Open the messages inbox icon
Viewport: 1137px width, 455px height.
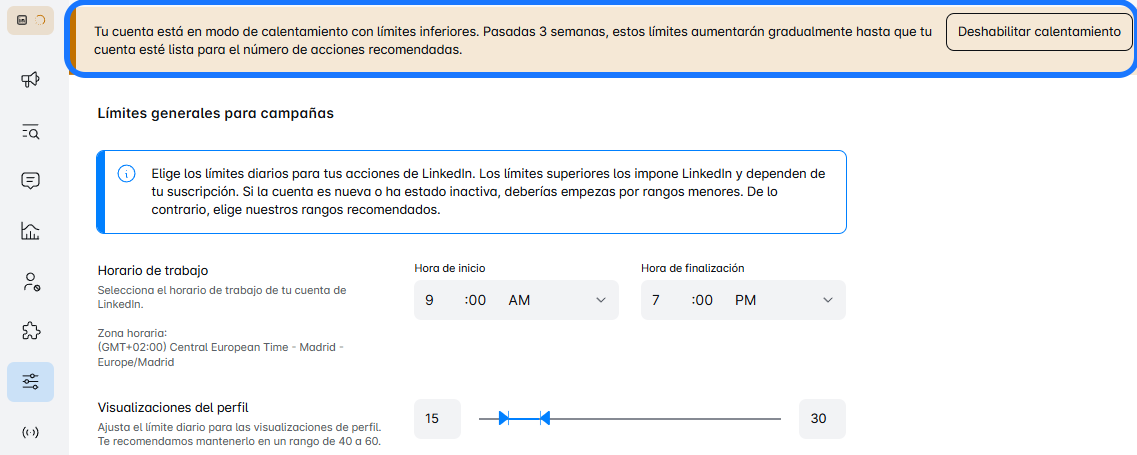click(30, 181)
